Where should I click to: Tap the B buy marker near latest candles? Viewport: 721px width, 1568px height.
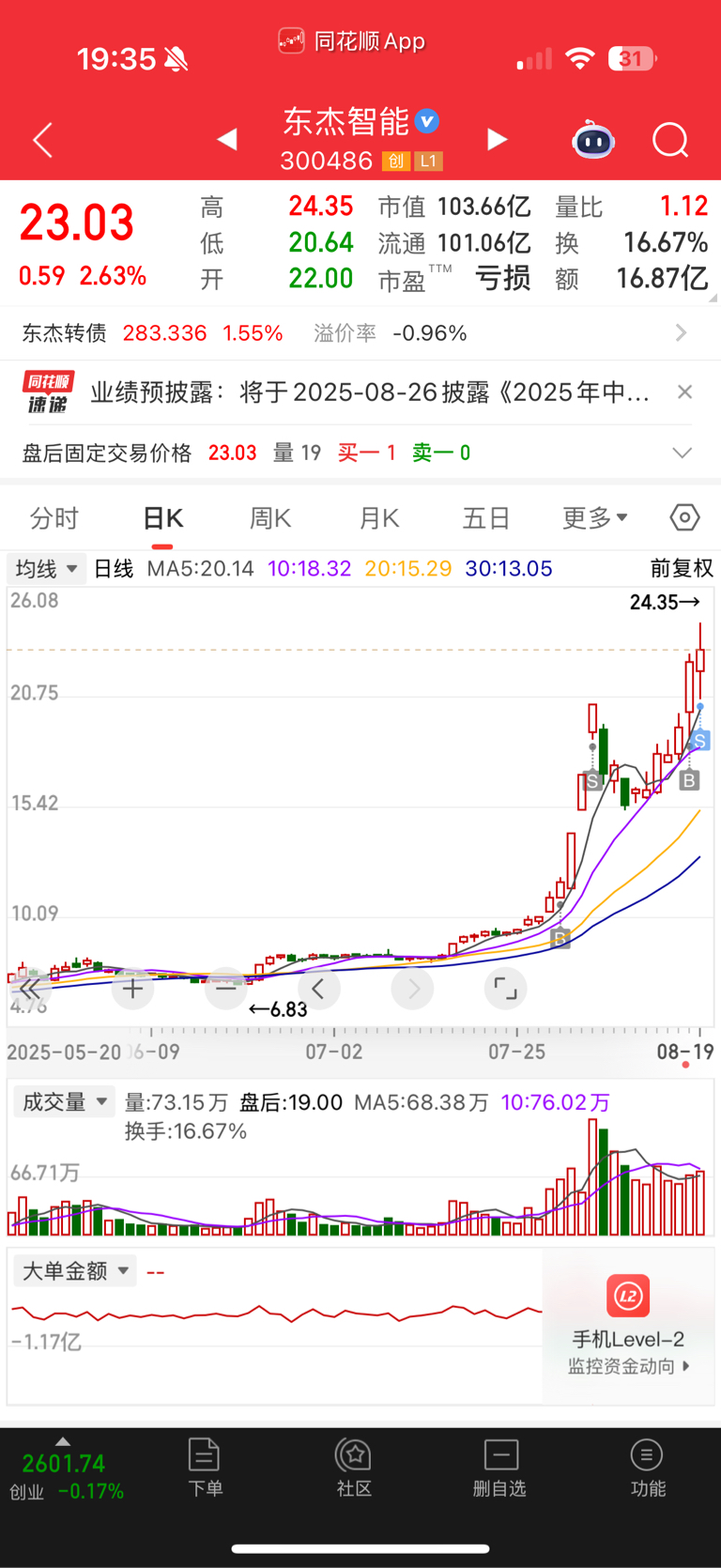tap(689, 780)
